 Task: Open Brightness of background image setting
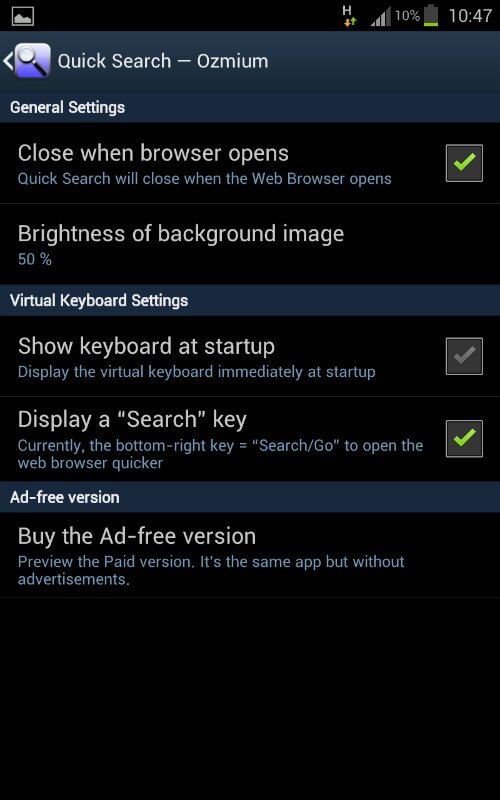point(250,244)
